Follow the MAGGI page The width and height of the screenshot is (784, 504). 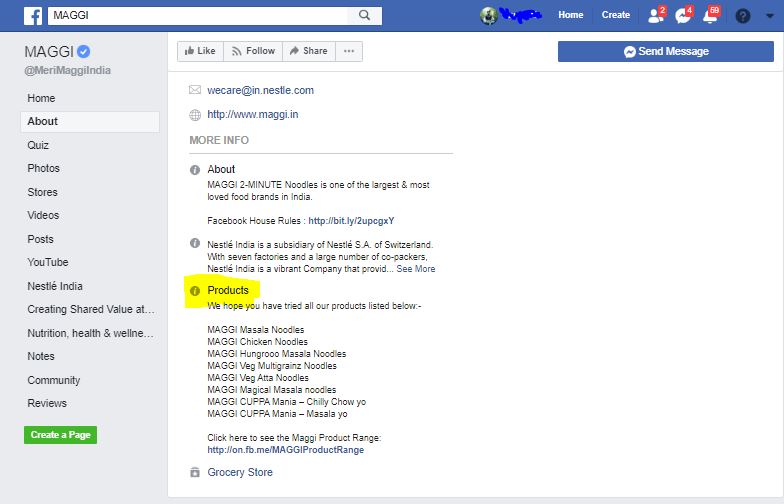pos(251,51)
